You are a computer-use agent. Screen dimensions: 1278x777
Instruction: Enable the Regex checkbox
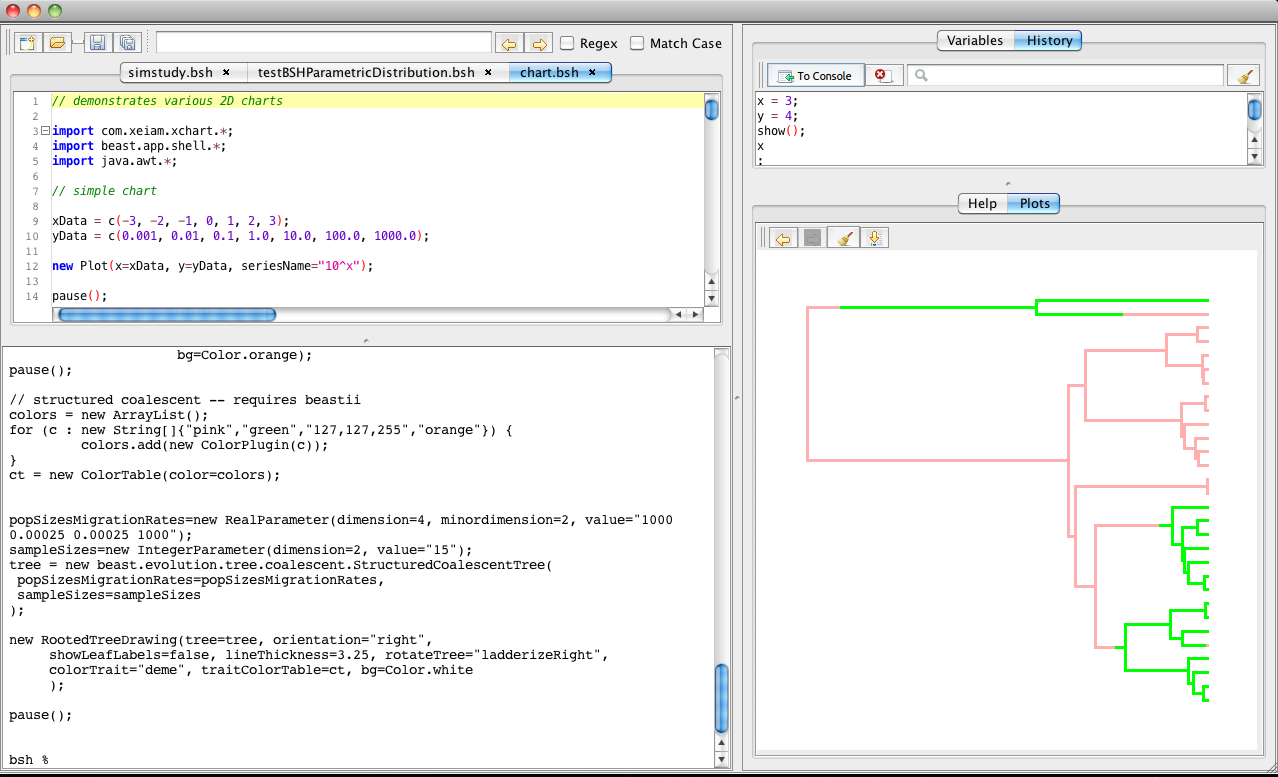(567, 43)
